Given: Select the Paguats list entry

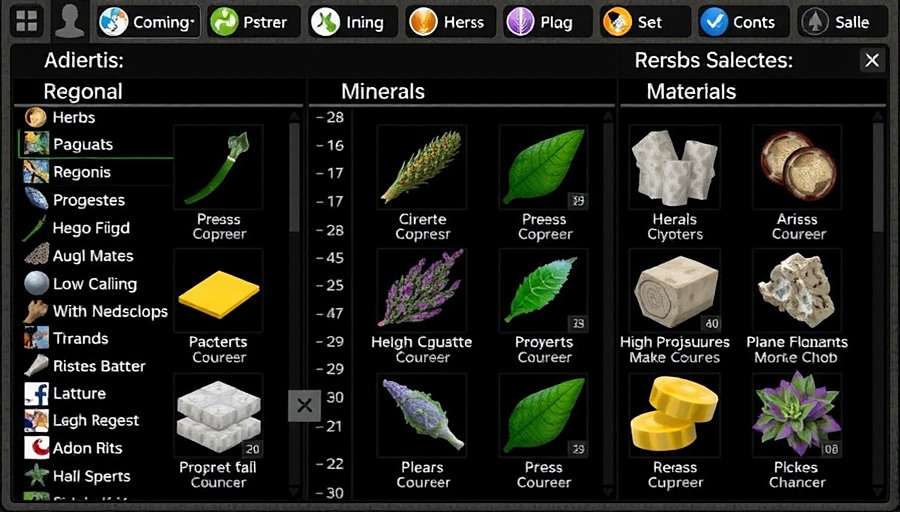Looking at the screenshot, I should pos(95,144).
